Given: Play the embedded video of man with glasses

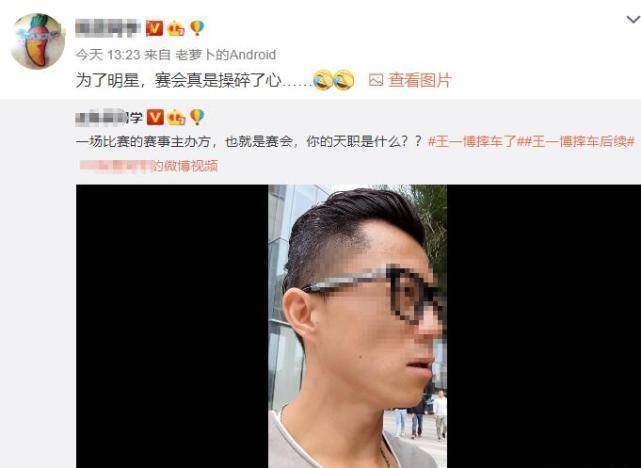Looking at the screenshot, I should 359,326.
